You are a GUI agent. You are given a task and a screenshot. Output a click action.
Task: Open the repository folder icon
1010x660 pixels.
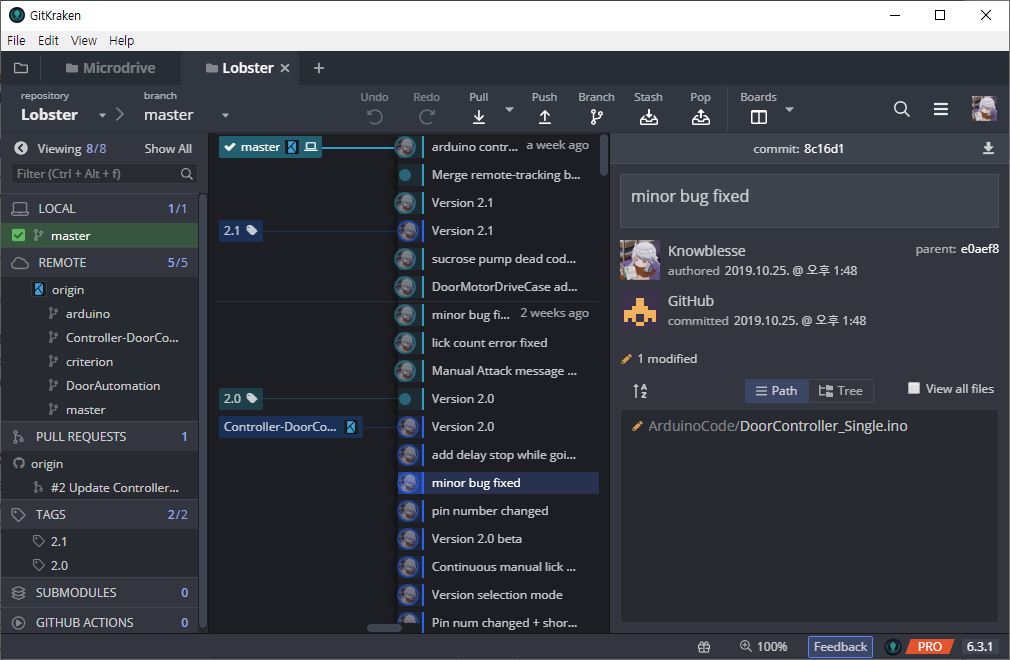coord(21,68)
